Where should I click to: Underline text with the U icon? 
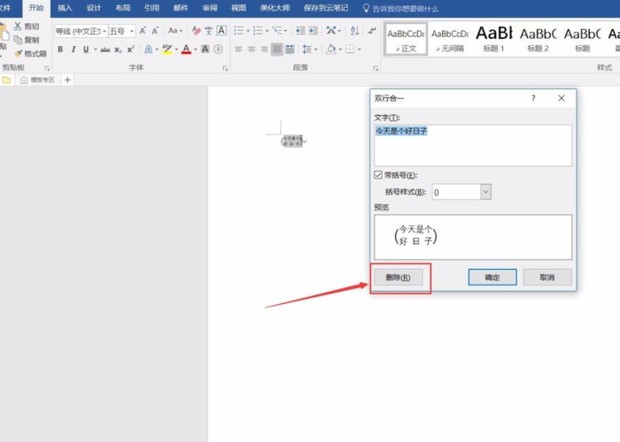[86, 49]
